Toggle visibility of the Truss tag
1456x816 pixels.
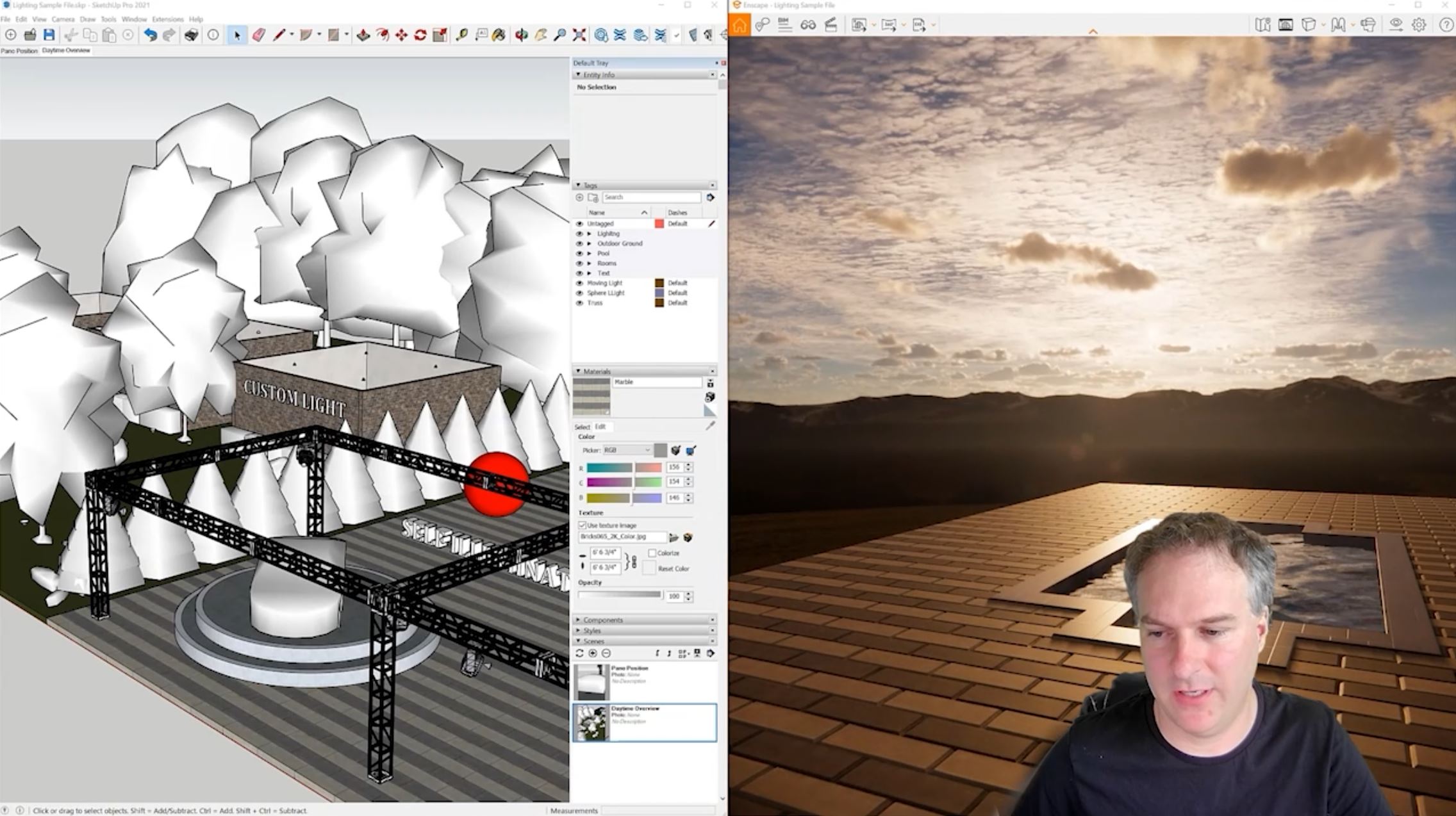(x=580, y=302)
